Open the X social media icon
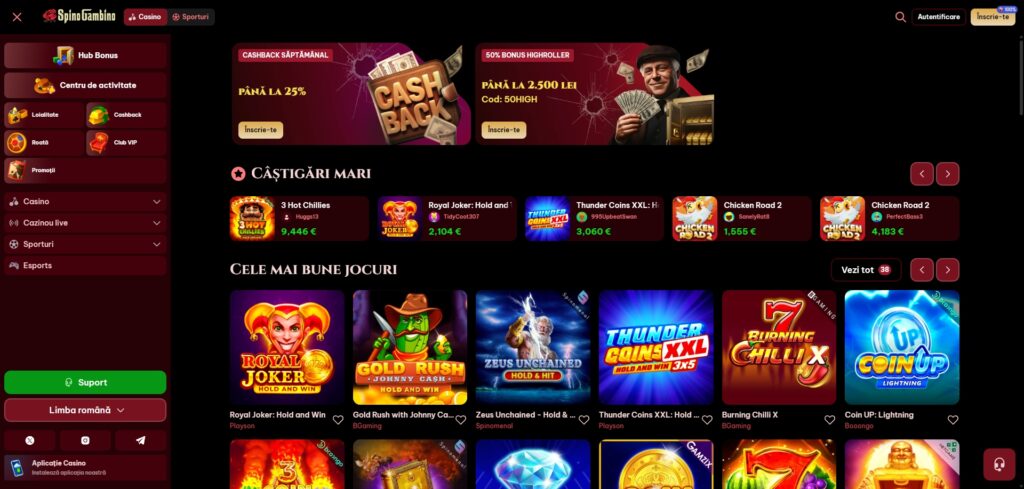 coord(30,441)
